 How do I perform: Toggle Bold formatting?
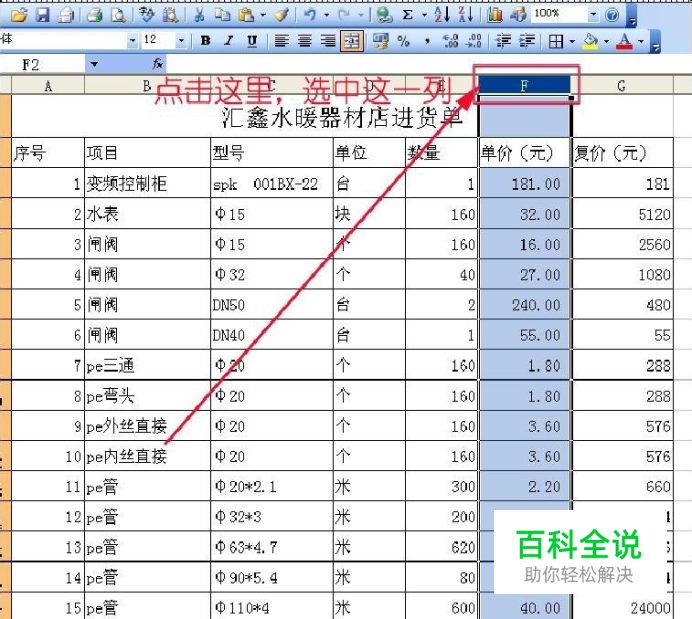click(x=205, y=41)
